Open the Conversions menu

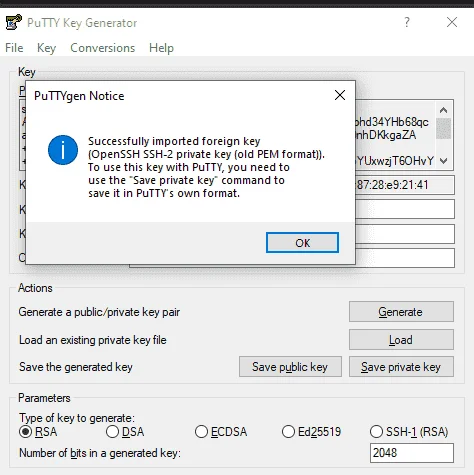tap(103, 48)
